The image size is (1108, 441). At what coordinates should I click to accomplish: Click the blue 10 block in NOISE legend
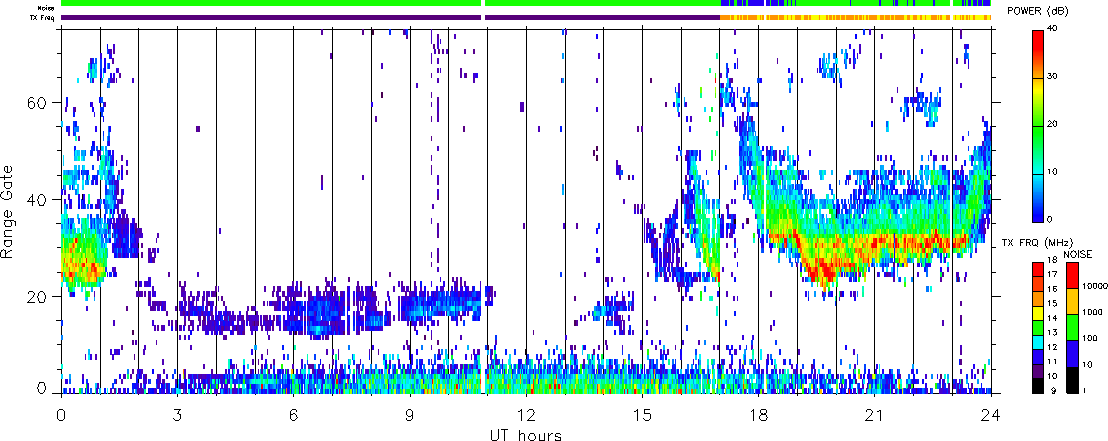1073,353
